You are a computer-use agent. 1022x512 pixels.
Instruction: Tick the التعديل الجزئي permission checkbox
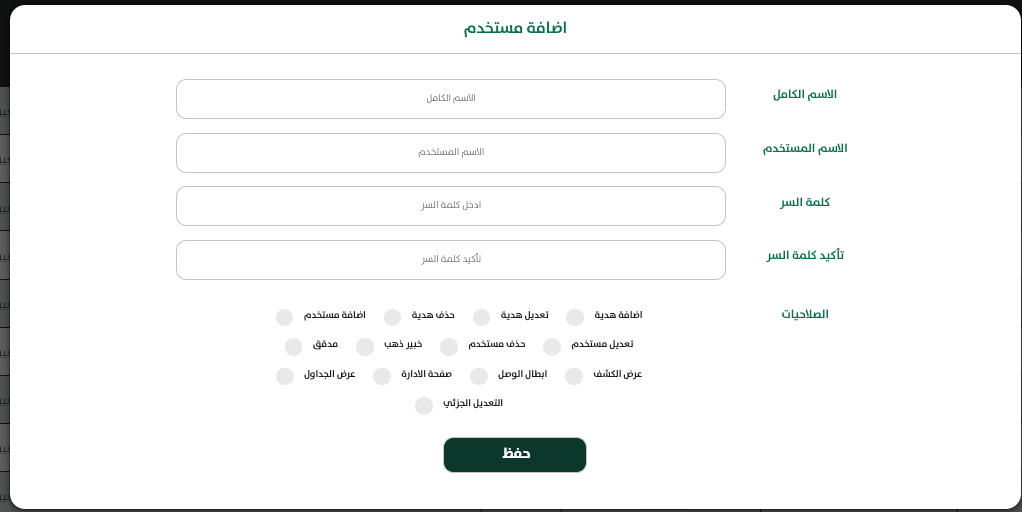point(424,406)
